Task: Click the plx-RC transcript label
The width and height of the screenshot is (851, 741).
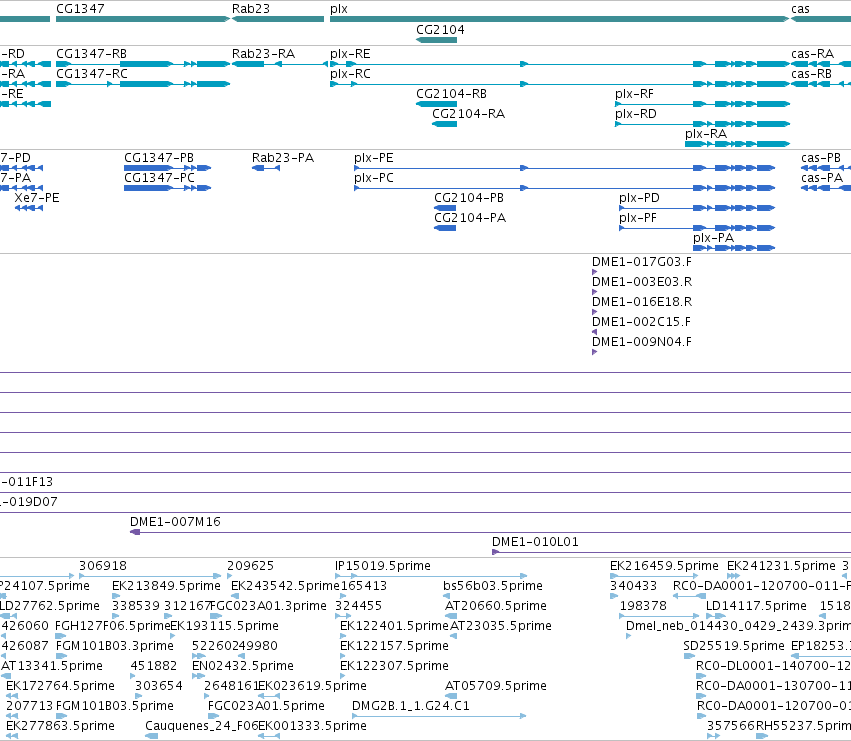Action: (x=350, y=74)
